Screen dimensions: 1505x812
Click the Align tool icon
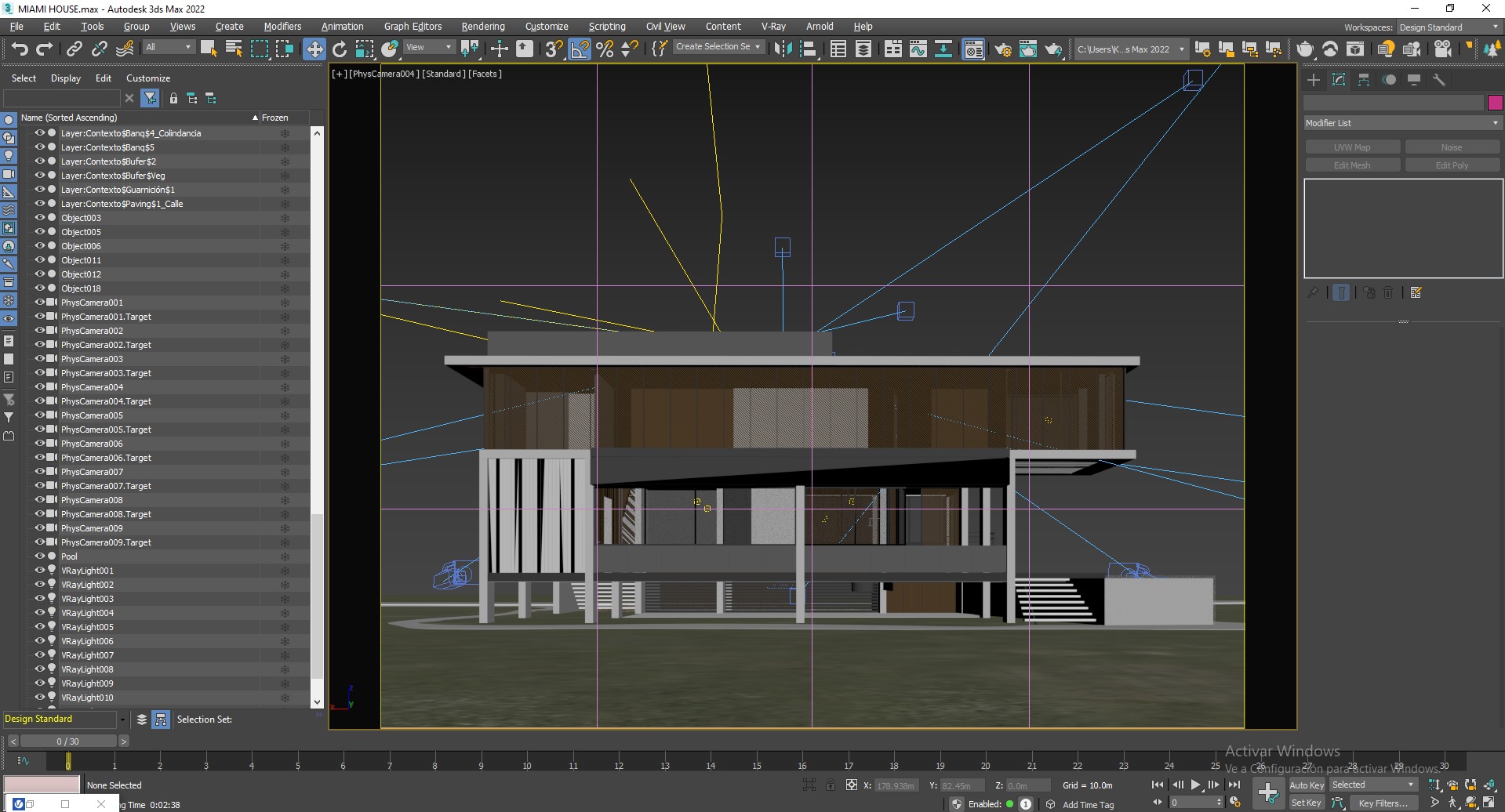[809, 49]
